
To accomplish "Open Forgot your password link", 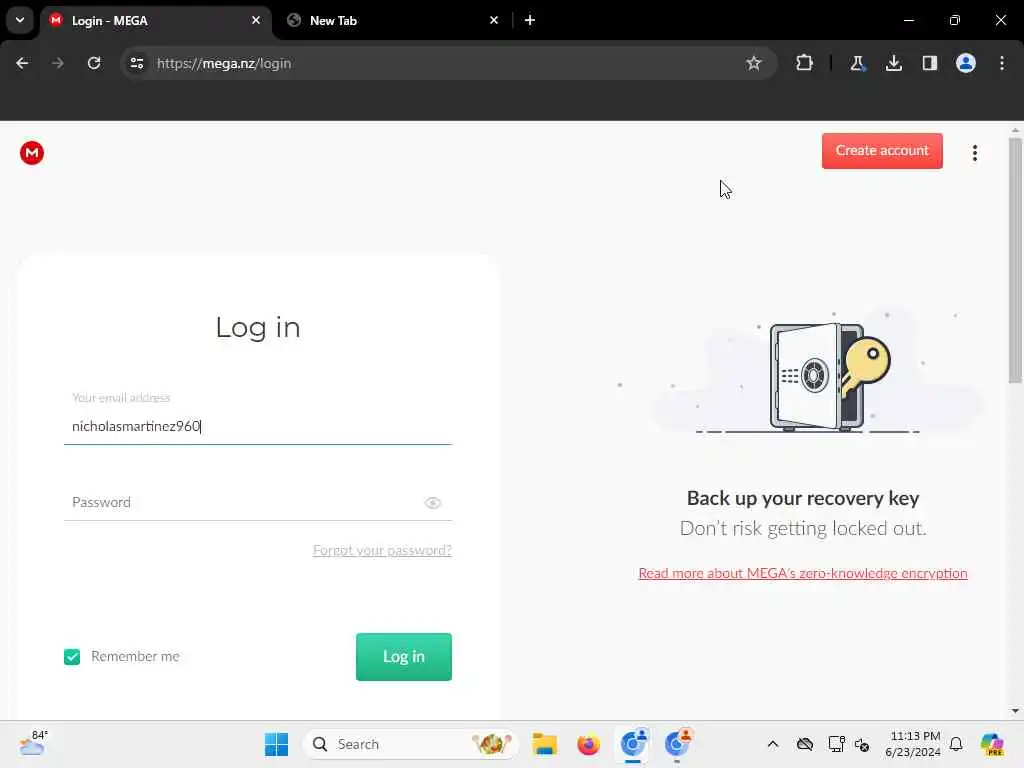I will 382,550.
